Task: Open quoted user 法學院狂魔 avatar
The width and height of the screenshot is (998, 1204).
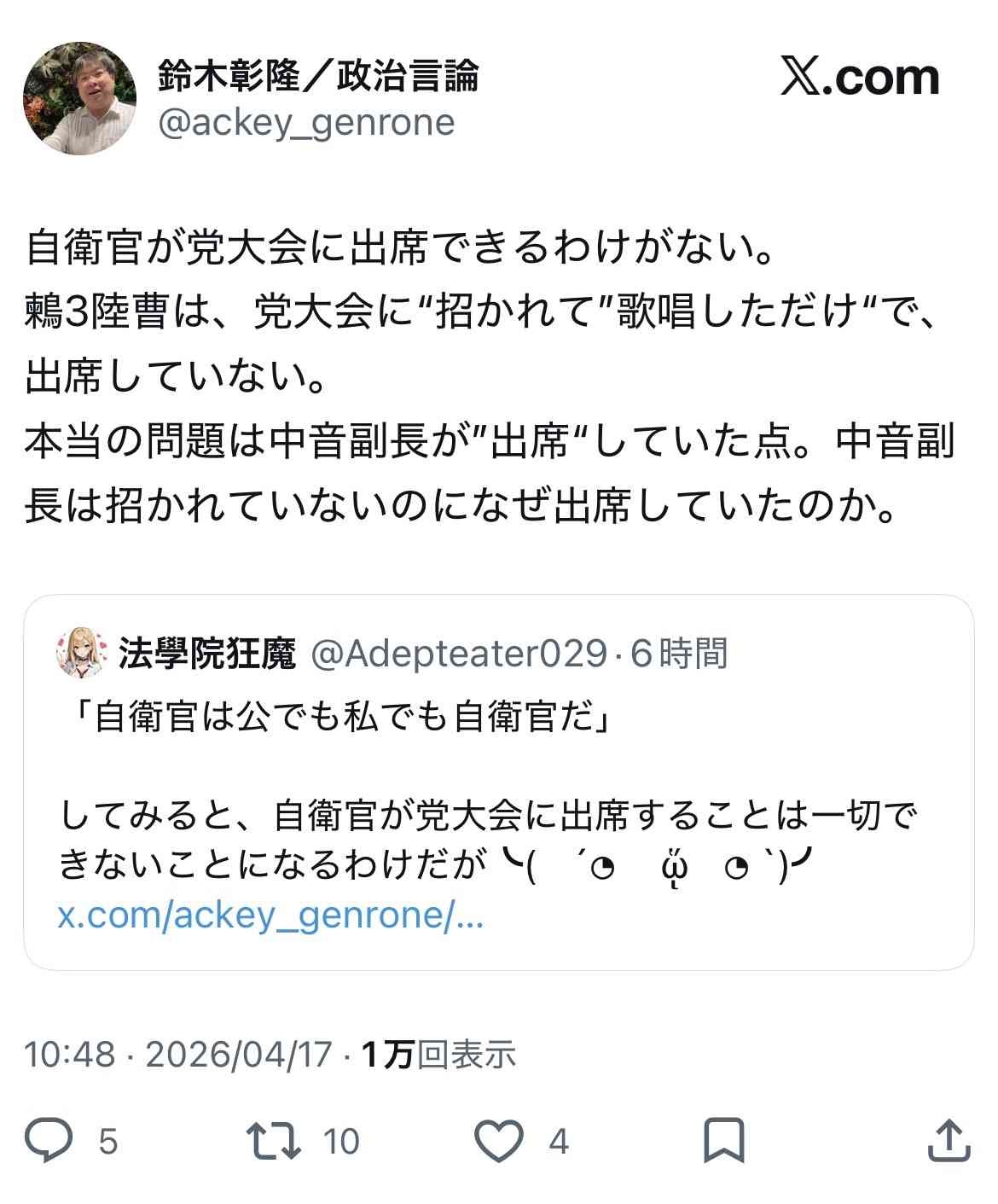Action: pos(82,655)
